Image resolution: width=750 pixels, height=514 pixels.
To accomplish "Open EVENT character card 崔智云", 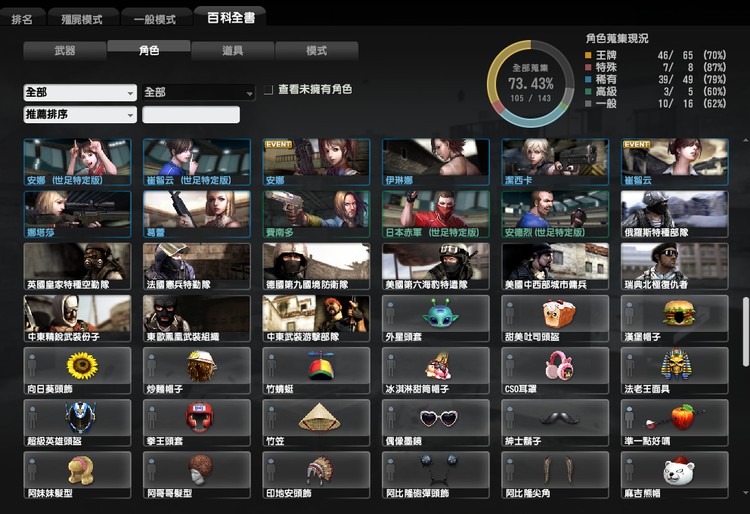I will [674, 162].
